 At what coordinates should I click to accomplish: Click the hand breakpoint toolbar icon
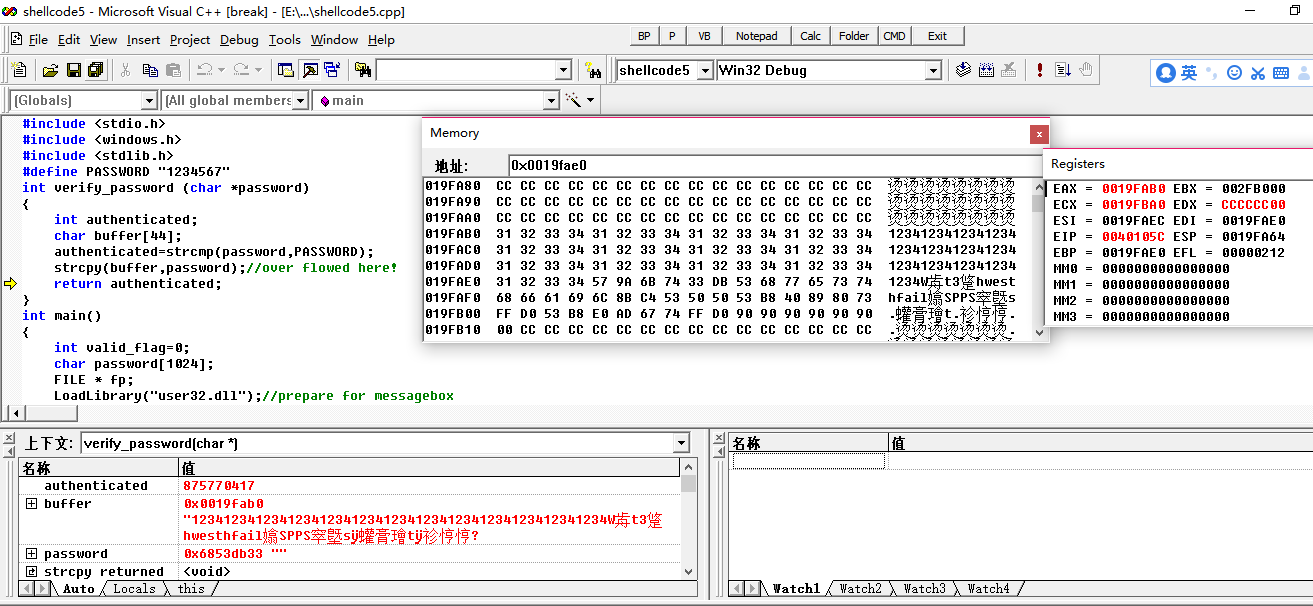point(1086,70)
